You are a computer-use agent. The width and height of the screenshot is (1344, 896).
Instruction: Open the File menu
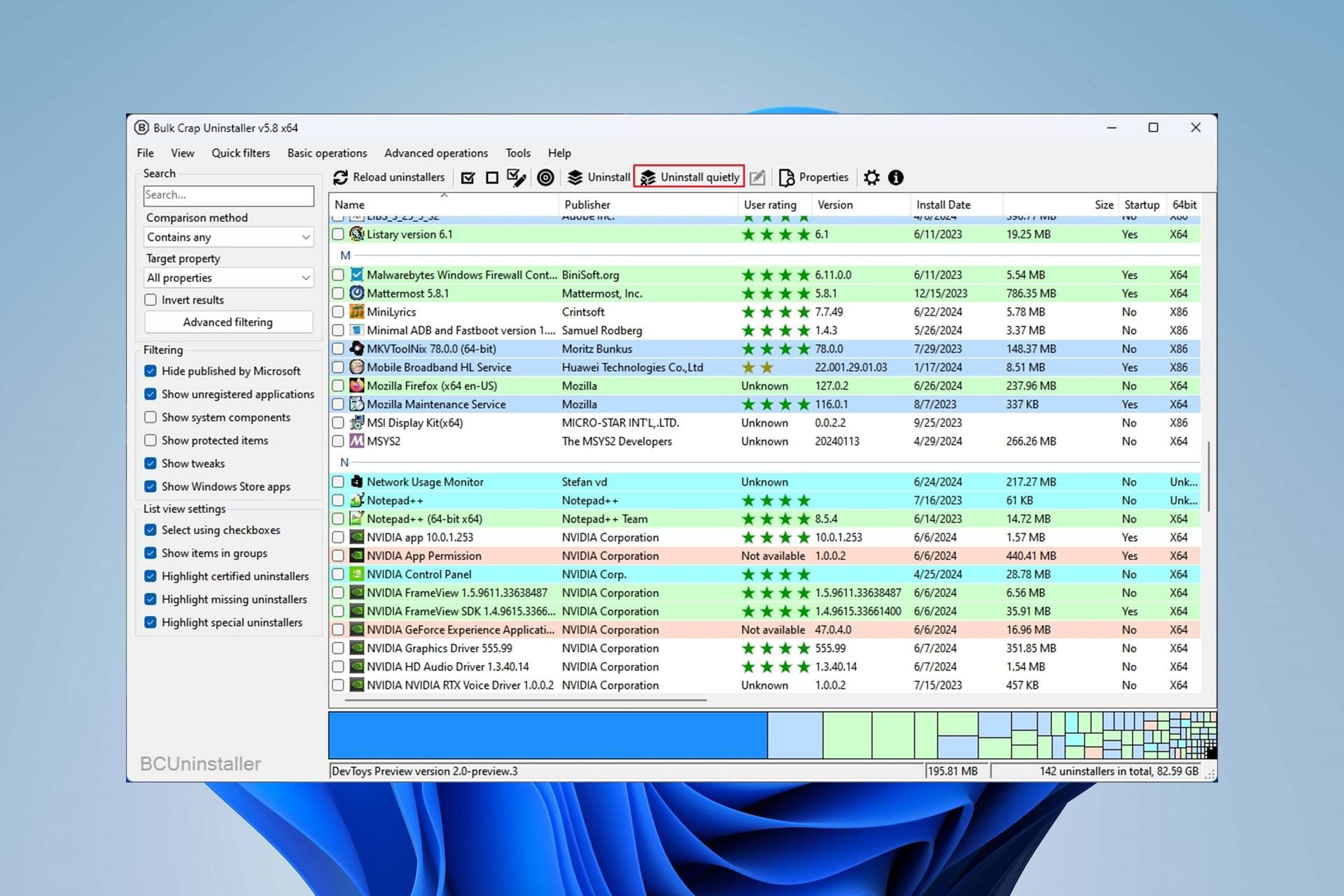point(146,153)
